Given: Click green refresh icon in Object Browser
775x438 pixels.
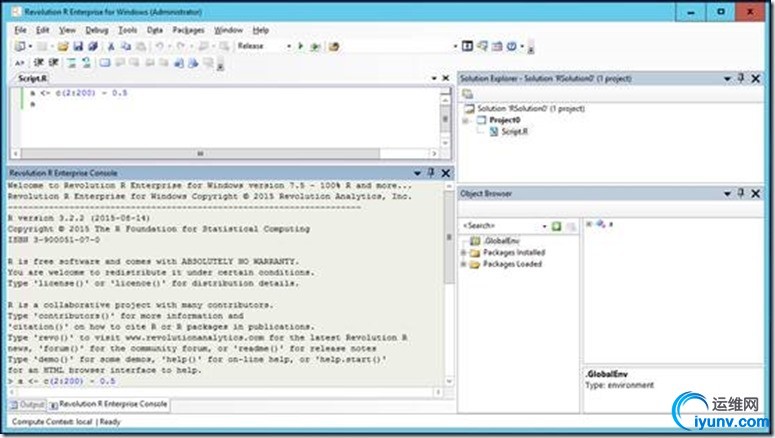Looking at the screenshot, I should click(557, 226).
